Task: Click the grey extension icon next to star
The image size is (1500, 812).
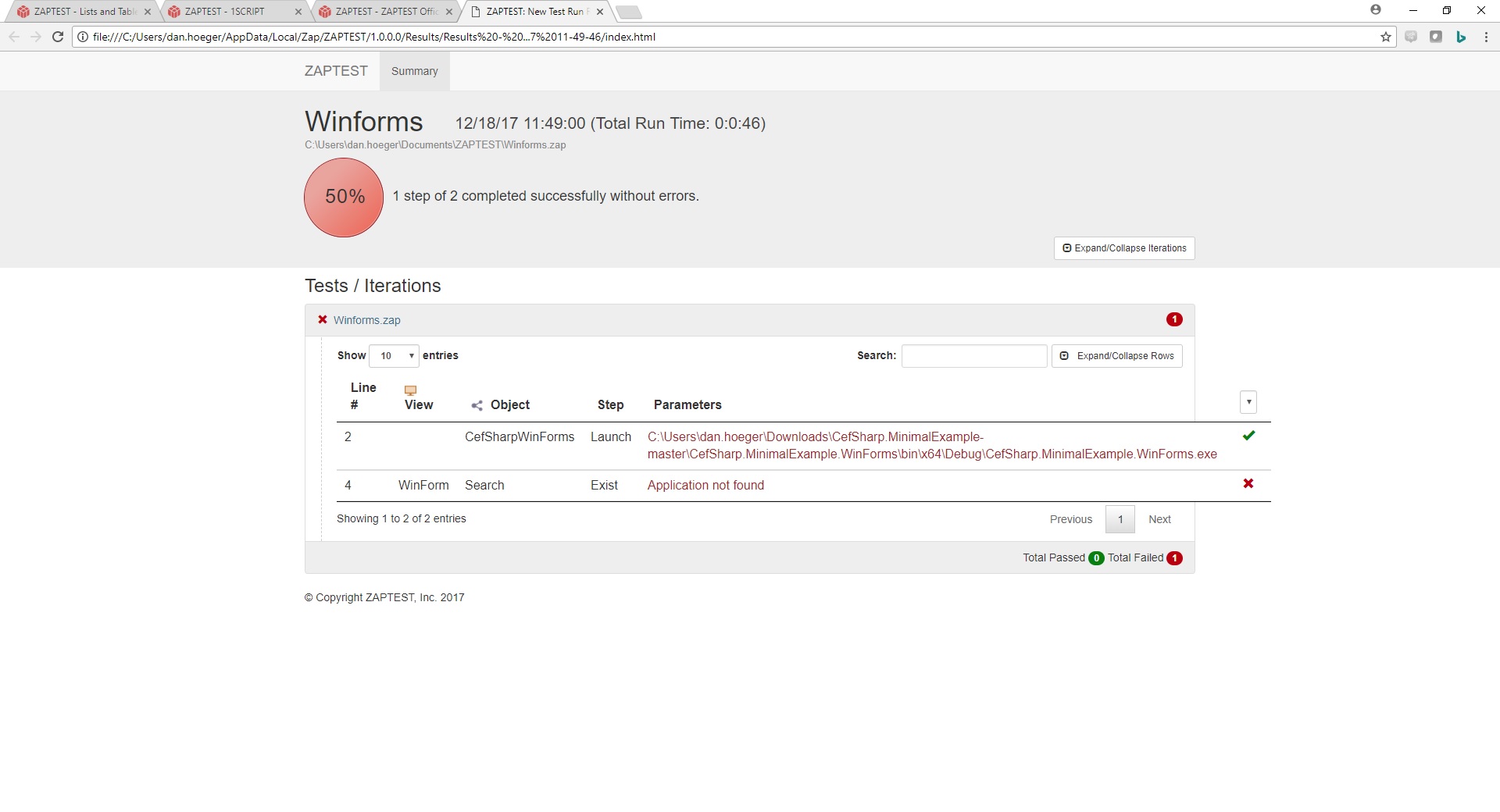Action: coord(1411,37)
